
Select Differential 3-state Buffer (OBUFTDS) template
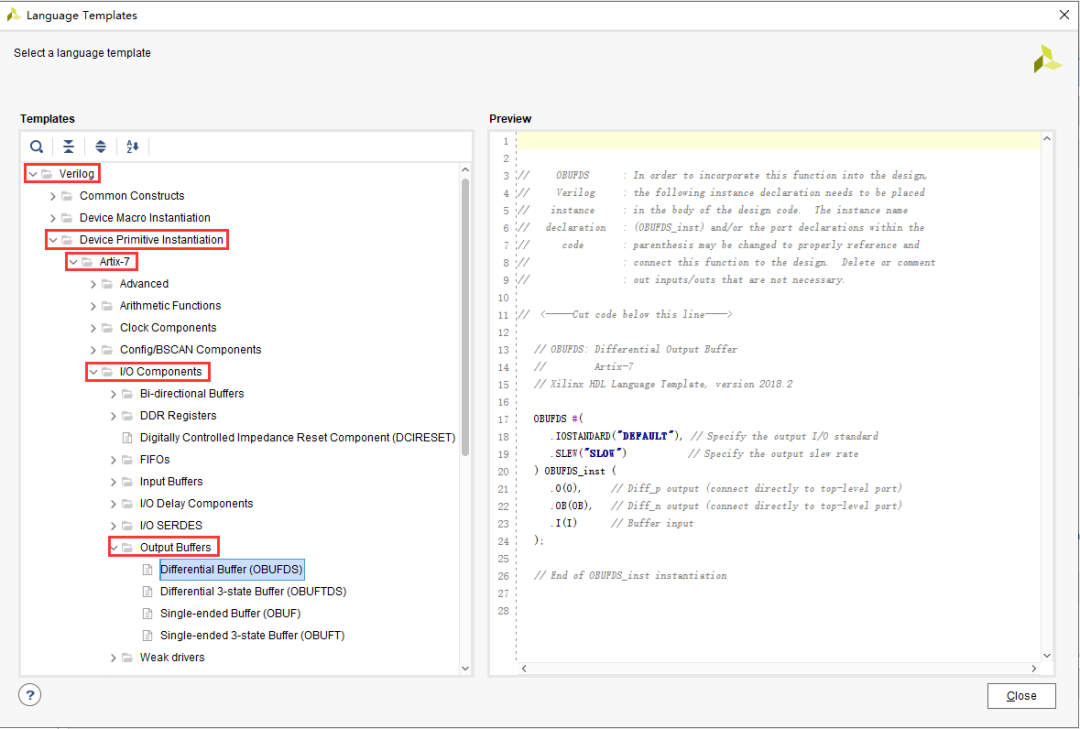pos(253,591)
